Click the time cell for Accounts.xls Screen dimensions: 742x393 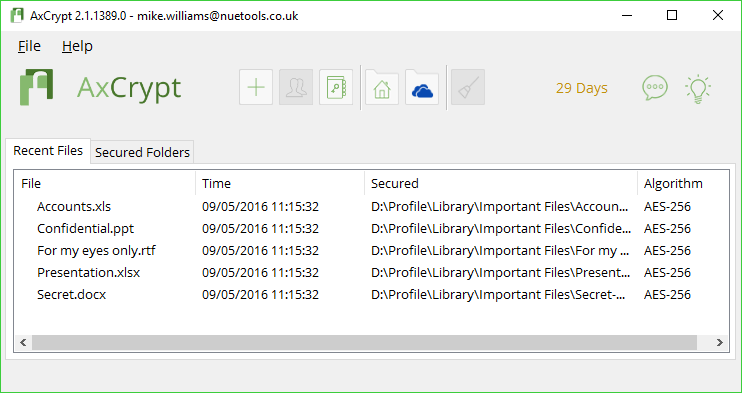pos(260,207)
